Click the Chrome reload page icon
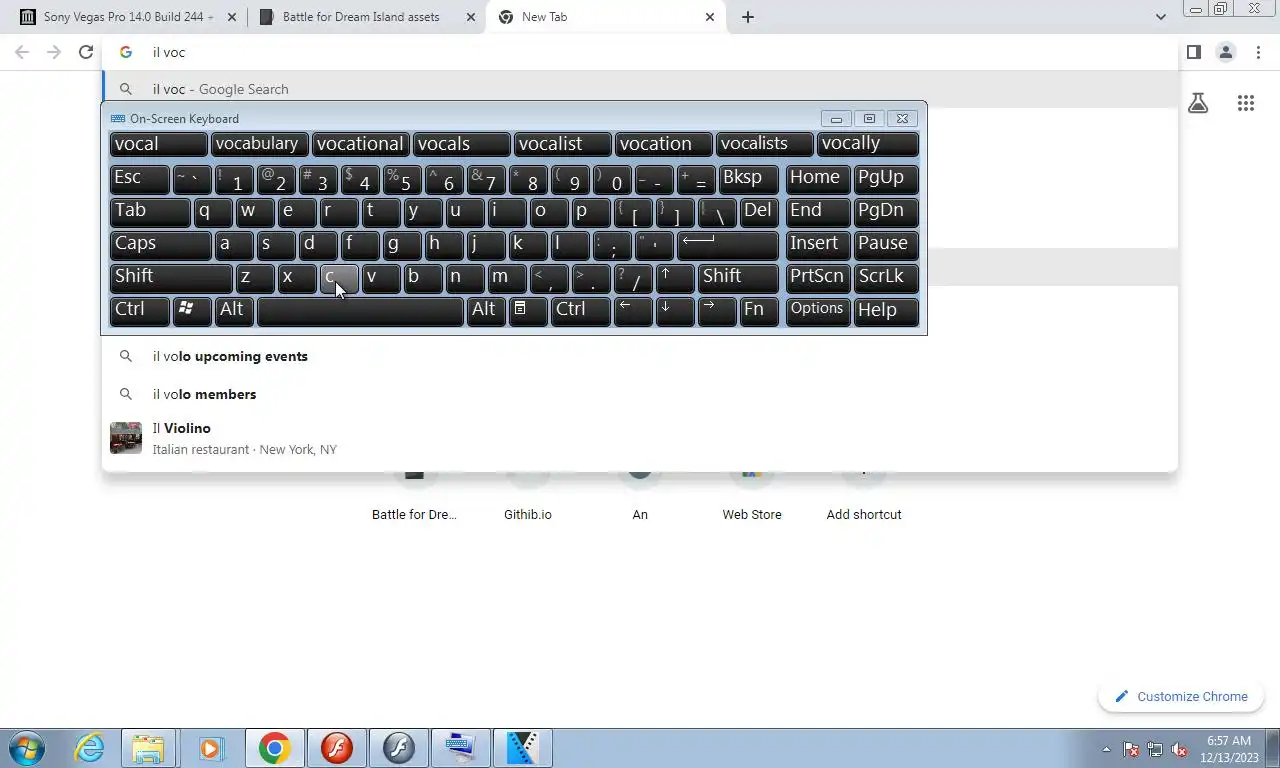Screen dimensions: 1280x768 click(86, 52)
